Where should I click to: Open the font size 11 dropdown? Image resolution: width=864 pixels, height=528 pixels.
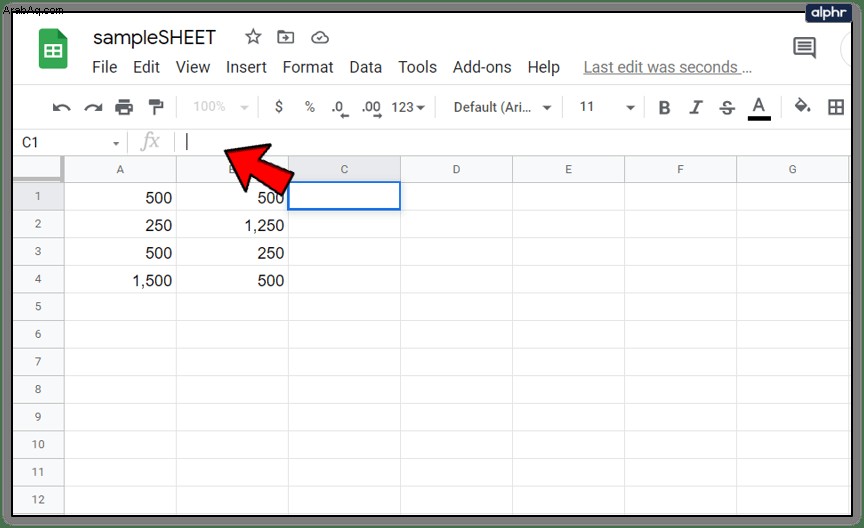(607, 107)
